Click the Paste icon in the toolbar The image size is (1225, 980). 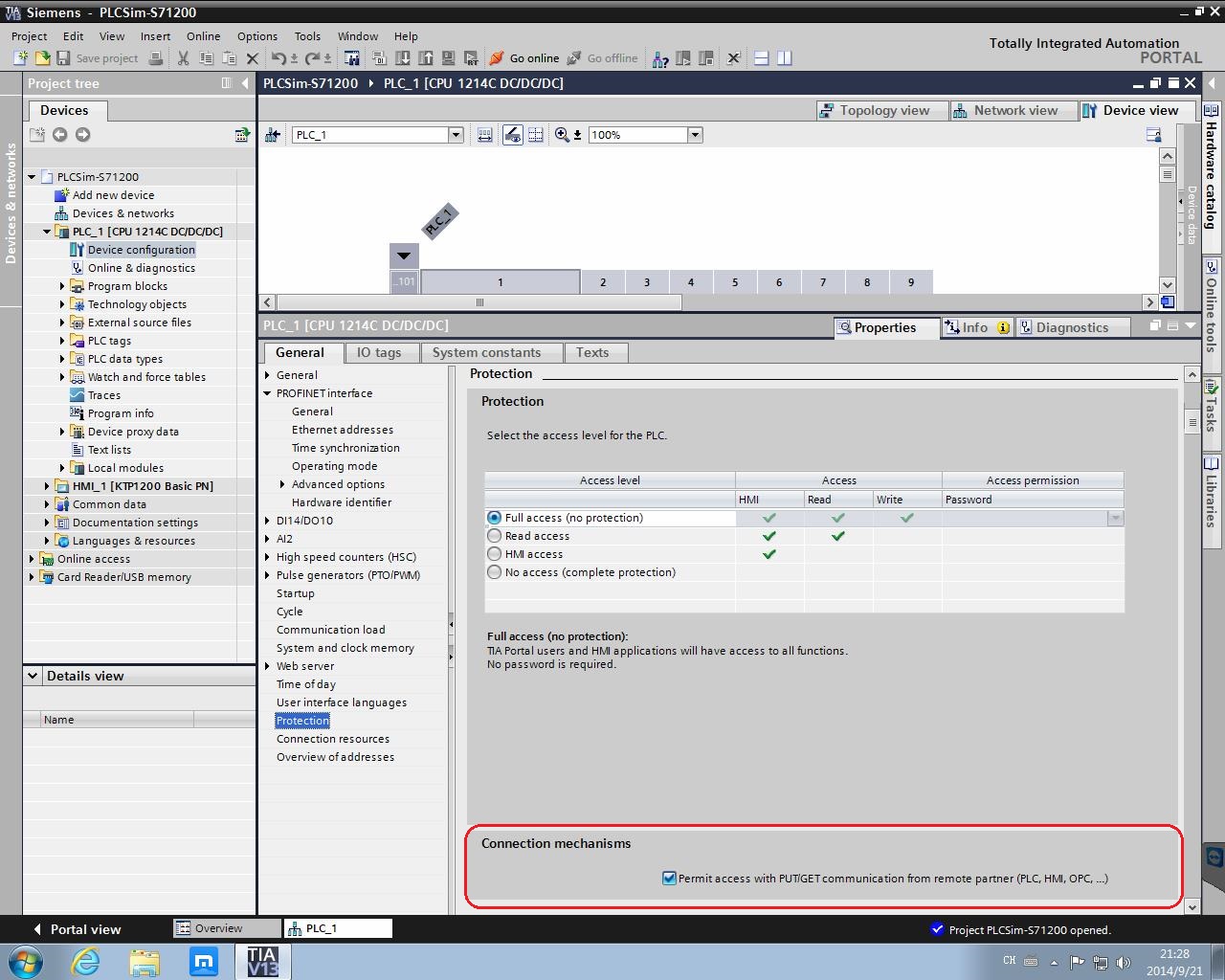coord(229,58)
